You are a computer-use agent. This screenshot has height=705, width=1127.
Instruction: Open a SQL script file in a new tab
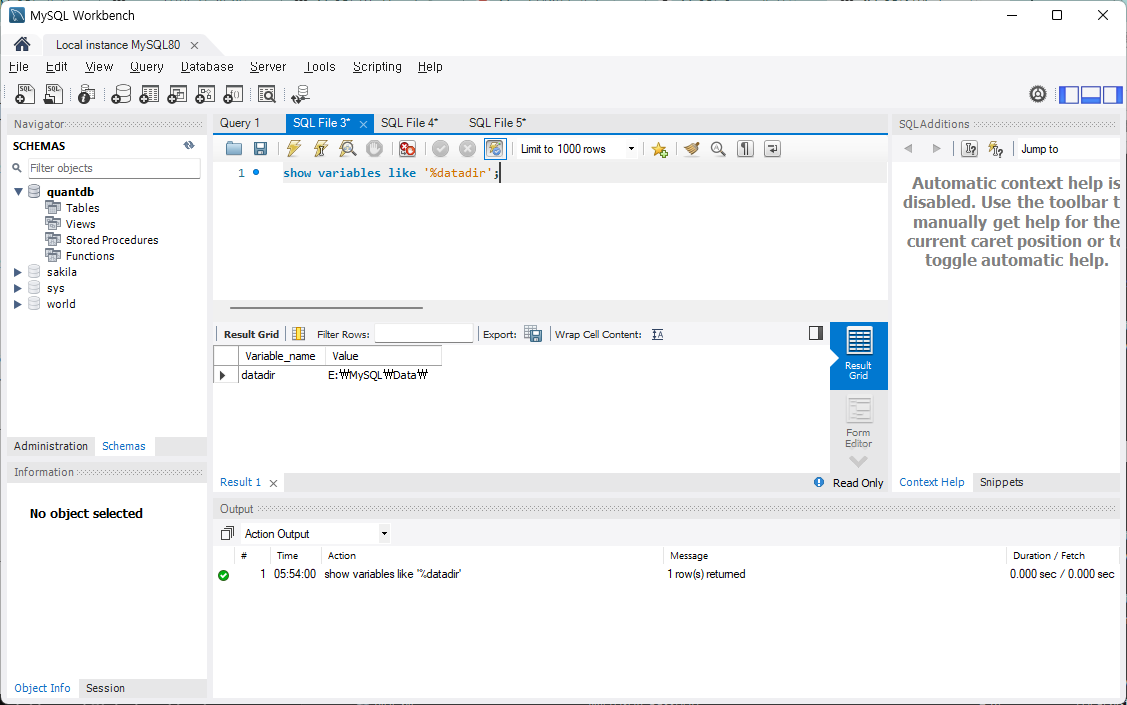[53, 94]
